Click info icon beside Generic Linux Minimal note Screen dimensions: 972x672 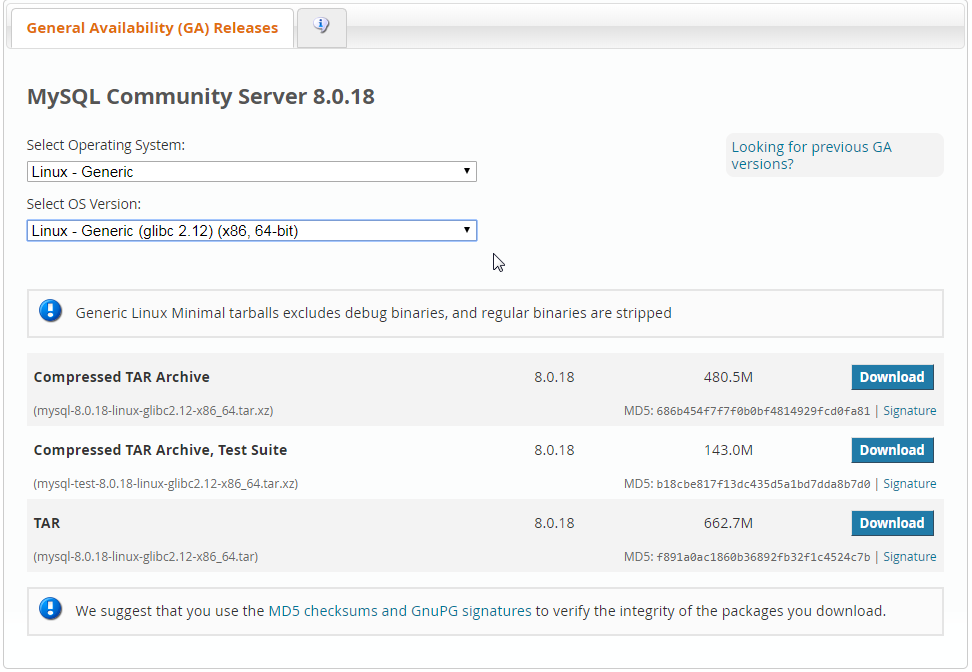click(50, 311)
